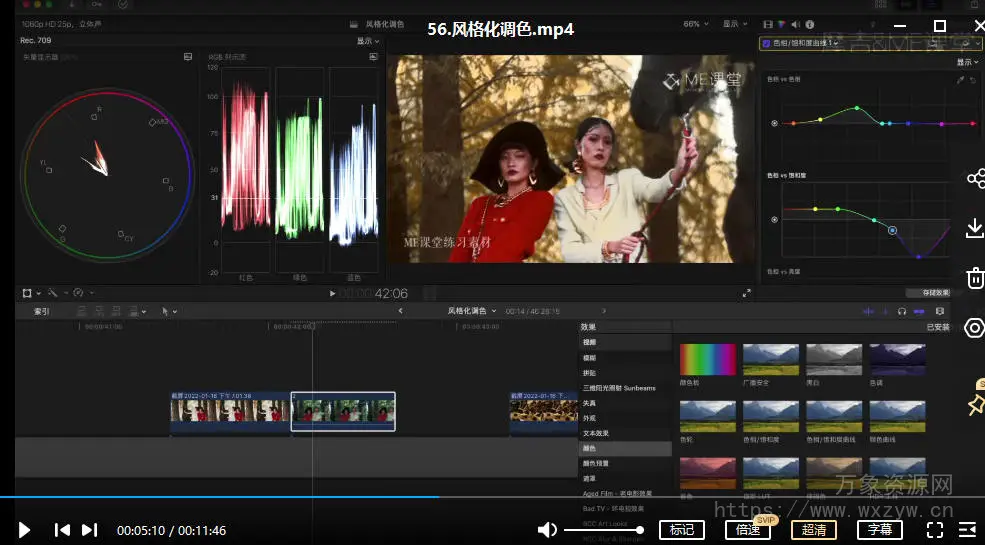Click the play button in the video player

25,530
